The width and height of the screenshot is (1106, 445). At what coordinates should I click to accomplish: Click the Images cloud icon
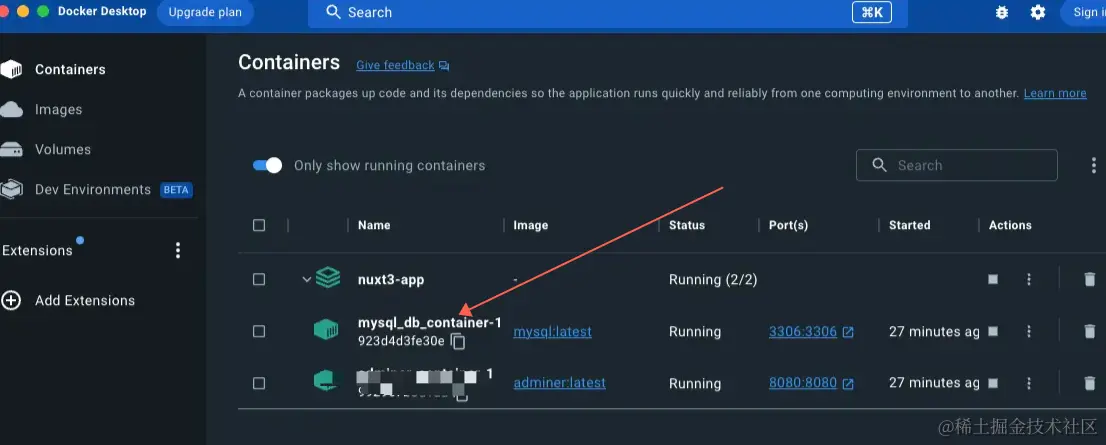pyautogui.click(x=11, y=109)
